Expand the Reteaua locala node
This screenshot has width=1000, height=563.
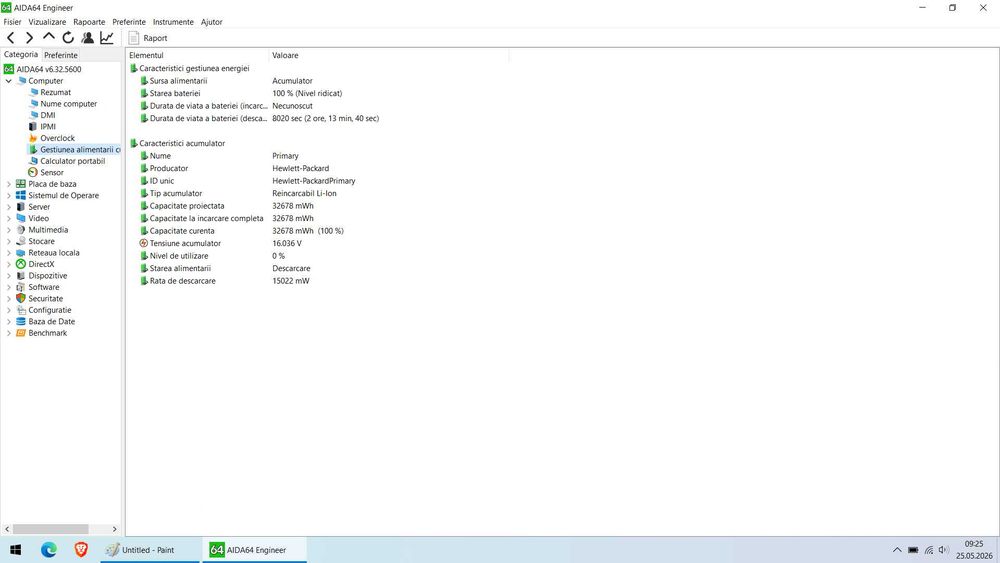[x=8, y=253]
